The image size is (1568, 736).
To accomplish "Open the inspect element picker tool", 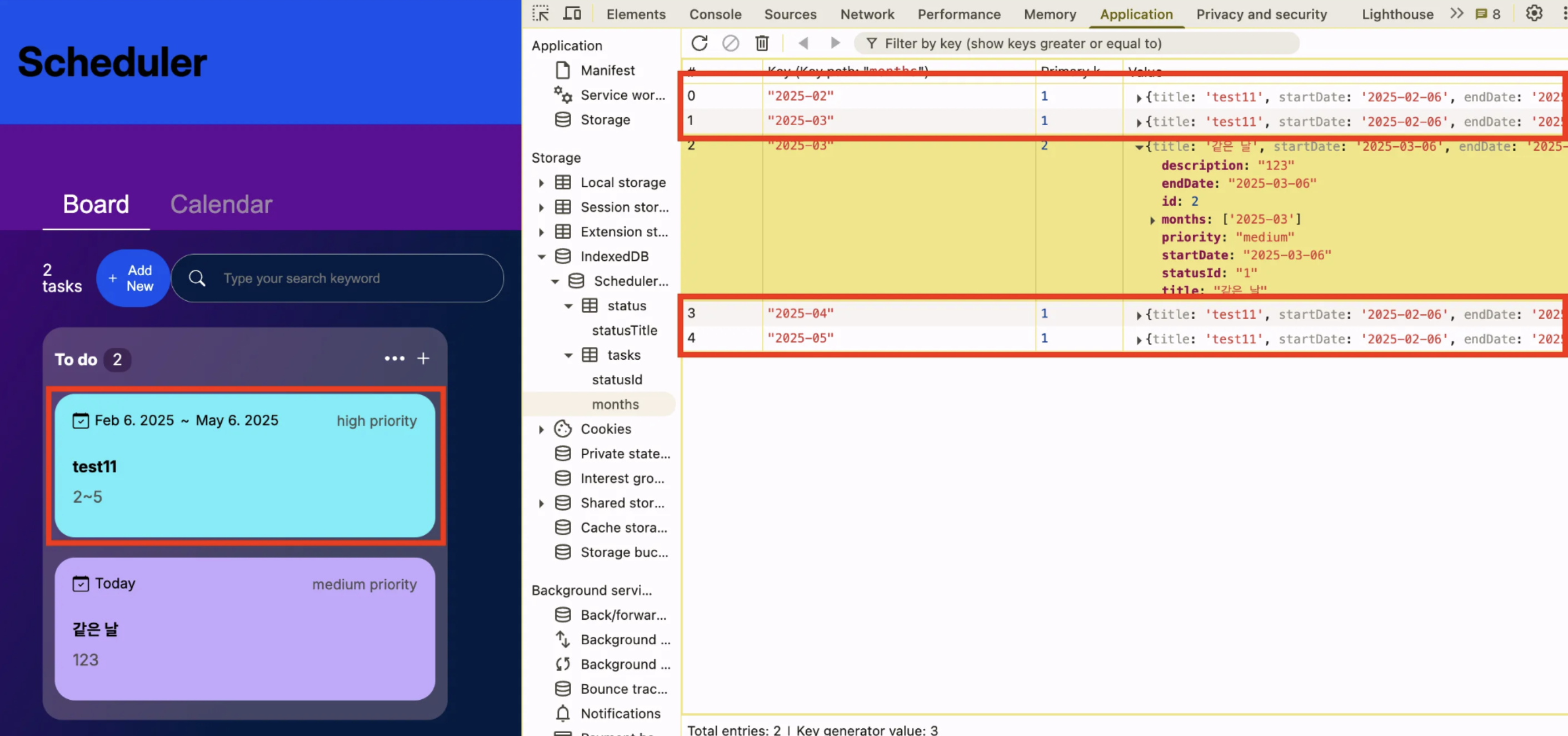I will [540, 13].
